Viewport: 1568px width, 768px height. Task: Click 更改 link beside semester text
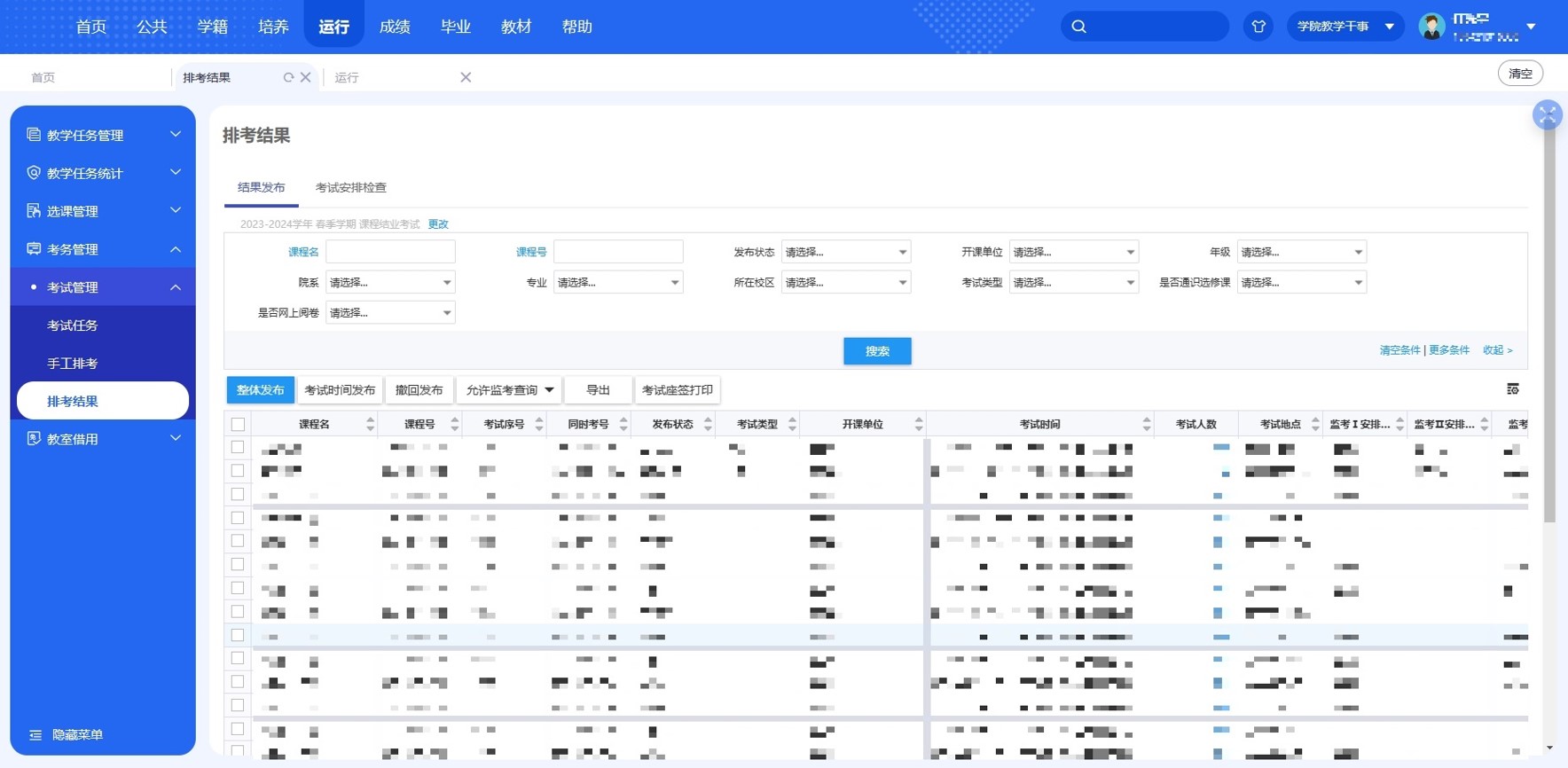tap(438, 224)
